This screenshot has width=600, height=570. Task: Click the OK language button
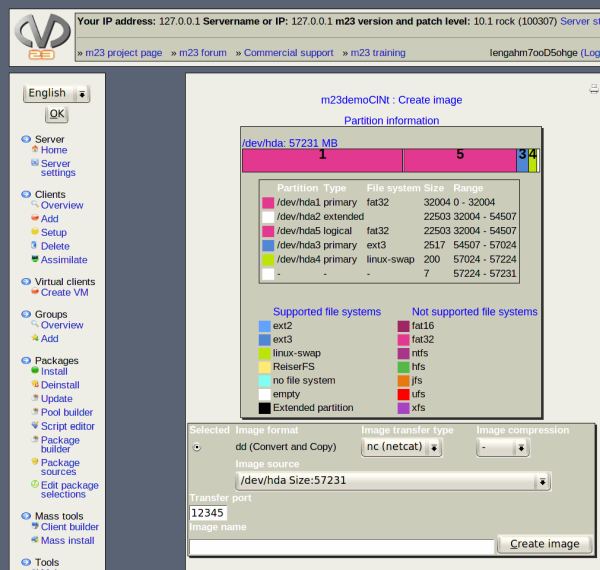coord(56,114)
